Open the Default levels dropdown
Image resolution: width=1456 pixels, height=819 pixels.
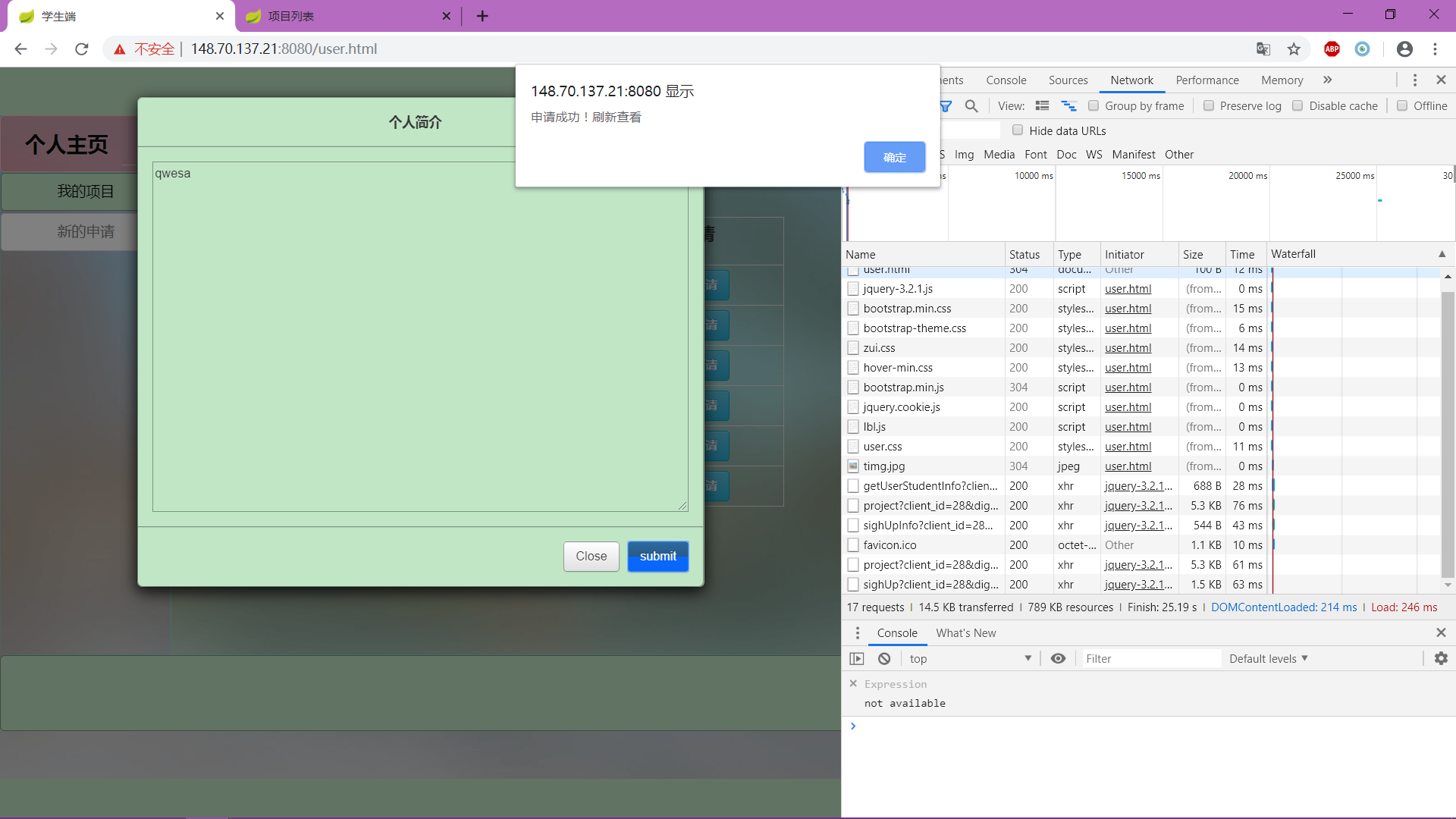pyautogui.click(x=1268, y=658)
